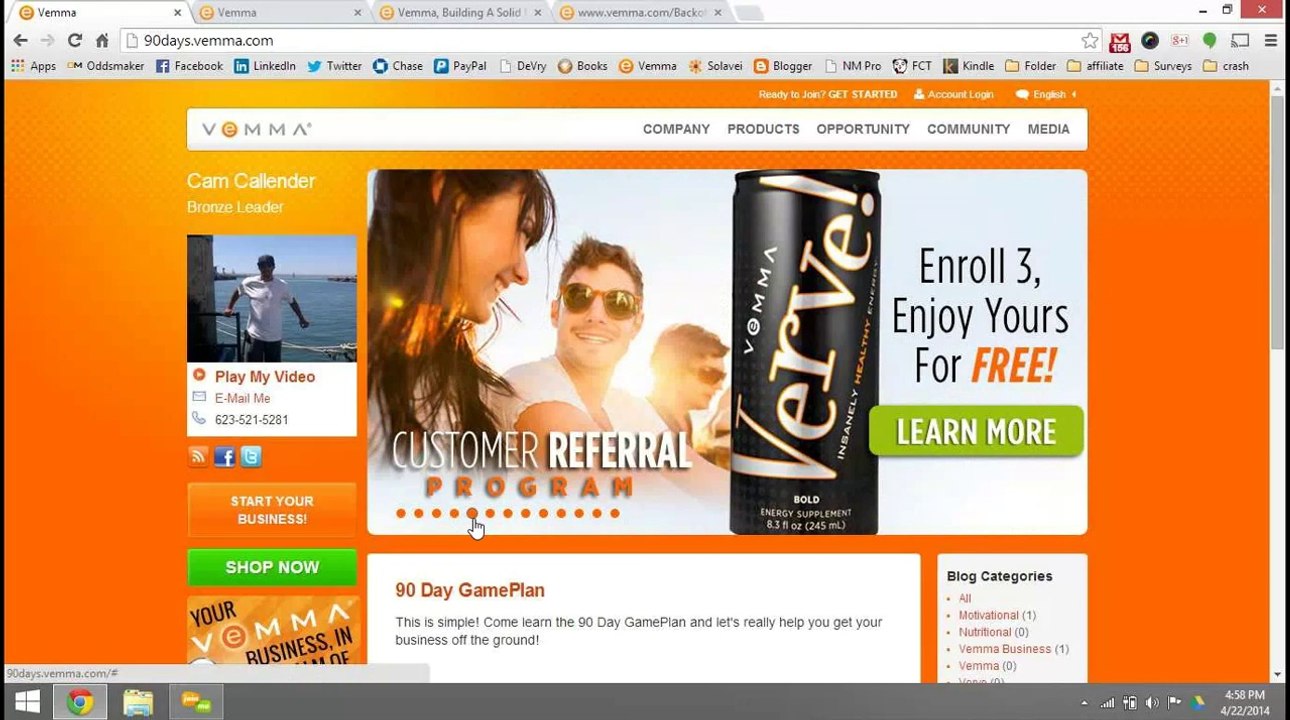Image resolution: width=1290 pixels, height=720 pixels.
Task: Open the OPPORTUNITY menu
Action: click(x=863, y=129)
